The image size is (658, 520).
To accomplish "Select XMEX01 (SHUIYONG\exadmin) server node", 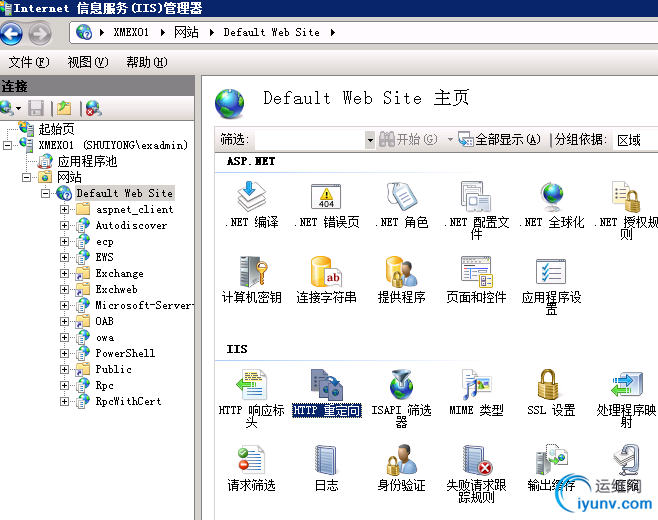I will click(112, 145).
